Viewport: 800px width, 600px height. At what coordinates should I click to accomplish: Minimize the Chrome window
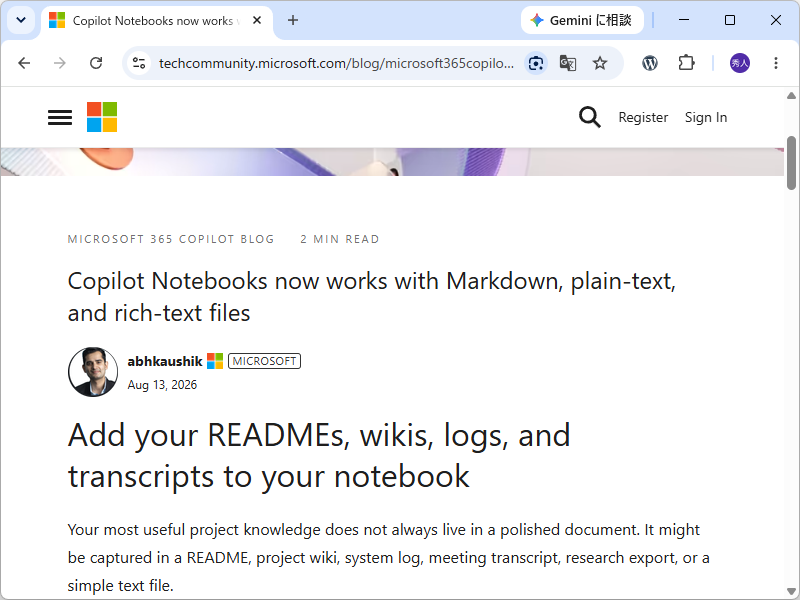[x=684, y=20]
